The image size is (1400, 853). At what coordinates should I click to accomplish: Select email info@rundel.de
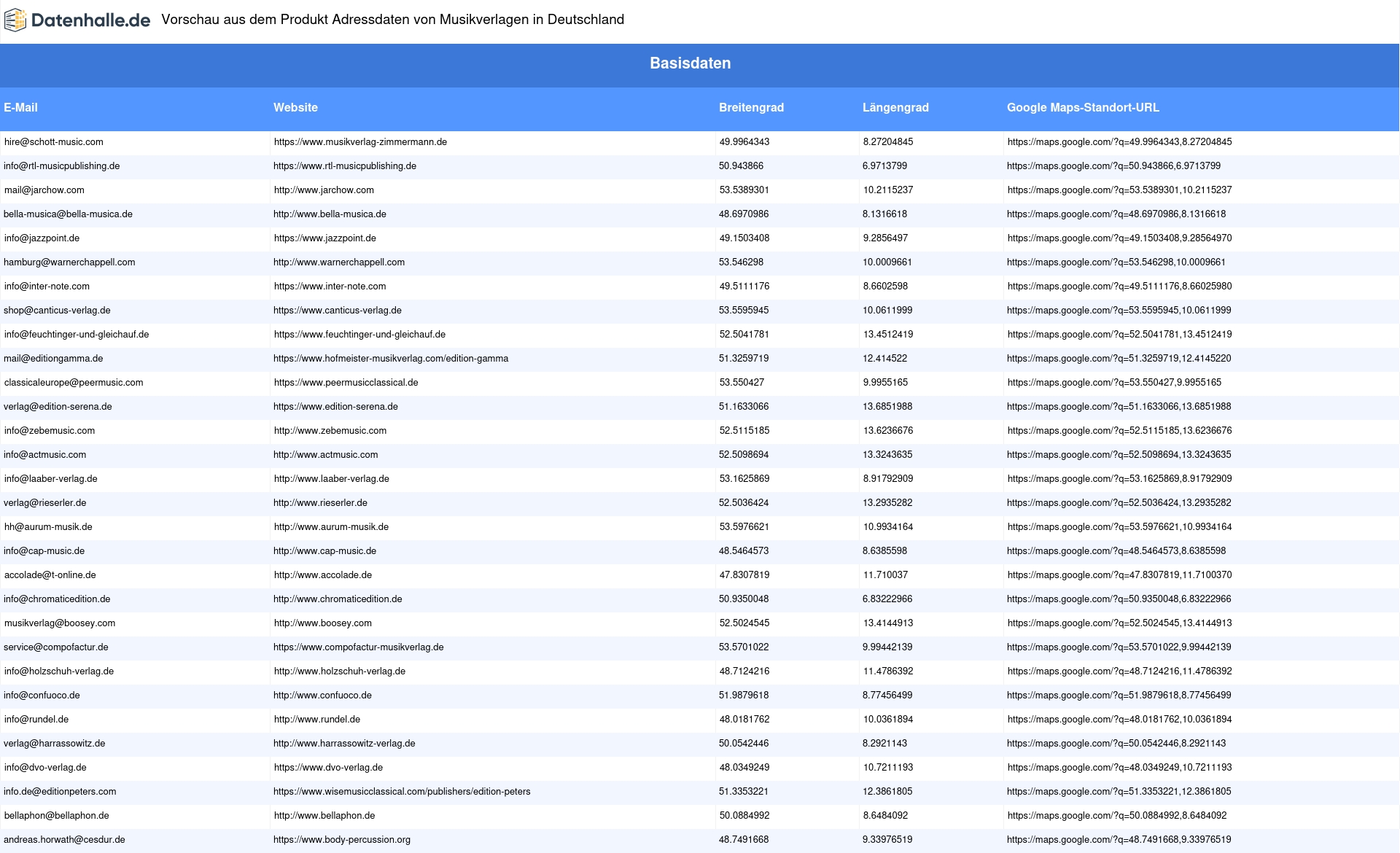pyautogui.click(x=36, y=720)
